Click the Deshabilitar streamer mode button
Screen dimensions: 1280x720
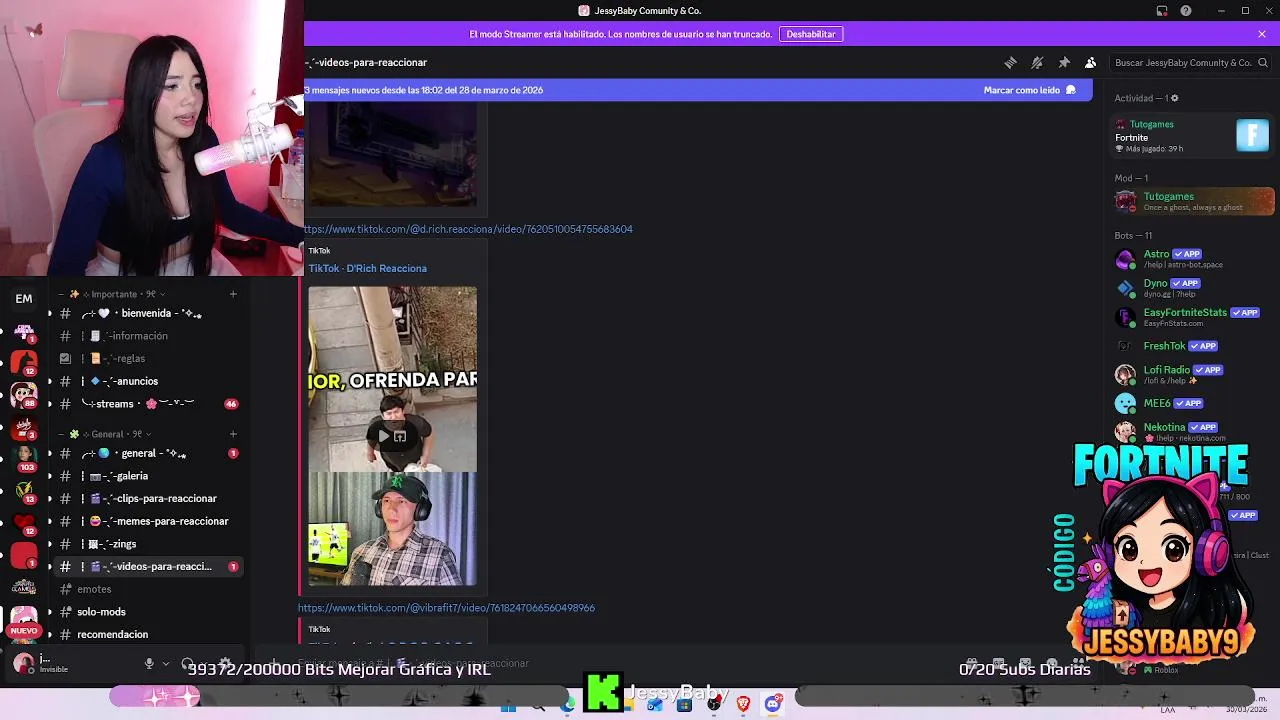coord(811,34)
